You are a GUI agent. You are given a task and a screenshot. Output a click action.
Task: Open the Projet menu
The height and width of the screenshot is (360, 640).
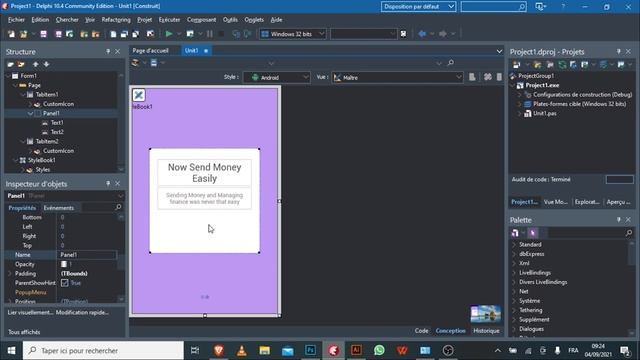144,20
